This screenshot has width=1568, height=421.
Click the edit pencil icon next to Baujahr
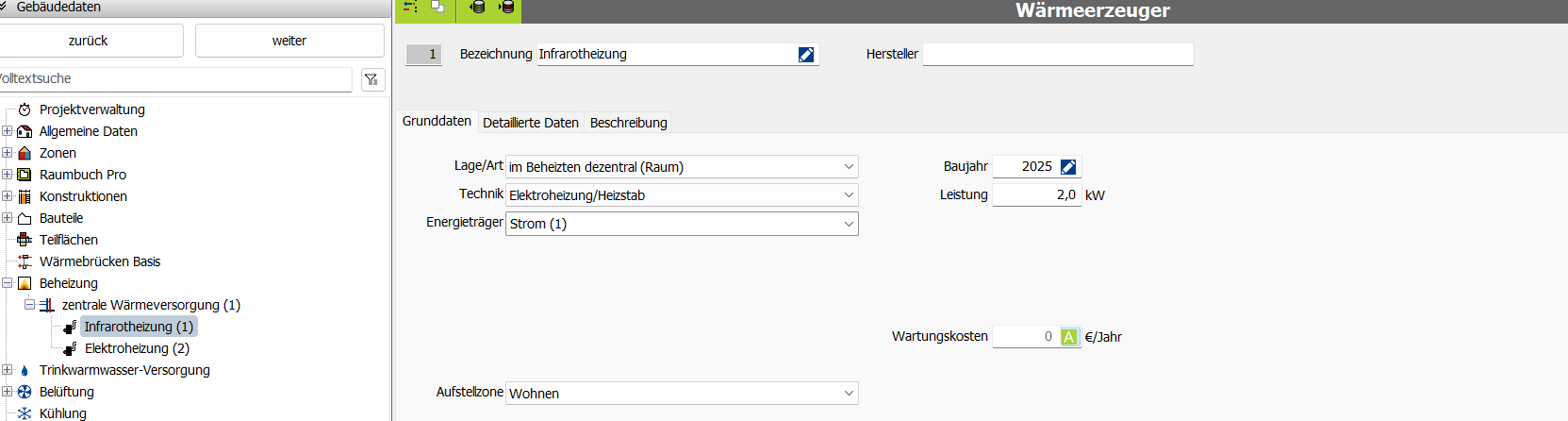pyautogui.click(x=1068, y=167)
